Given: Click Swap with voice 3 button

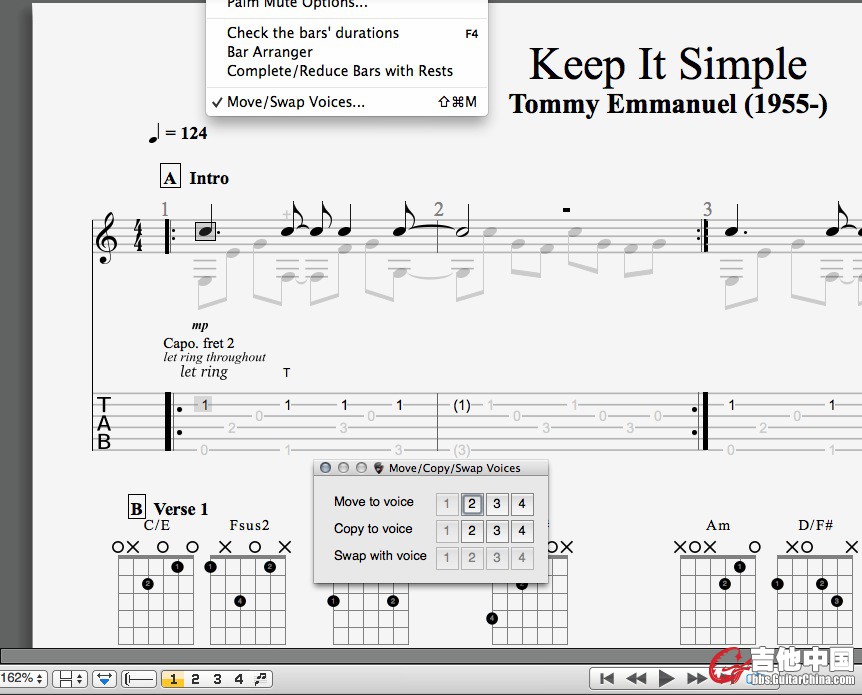Looking at the screenshot, I should 497,558.
